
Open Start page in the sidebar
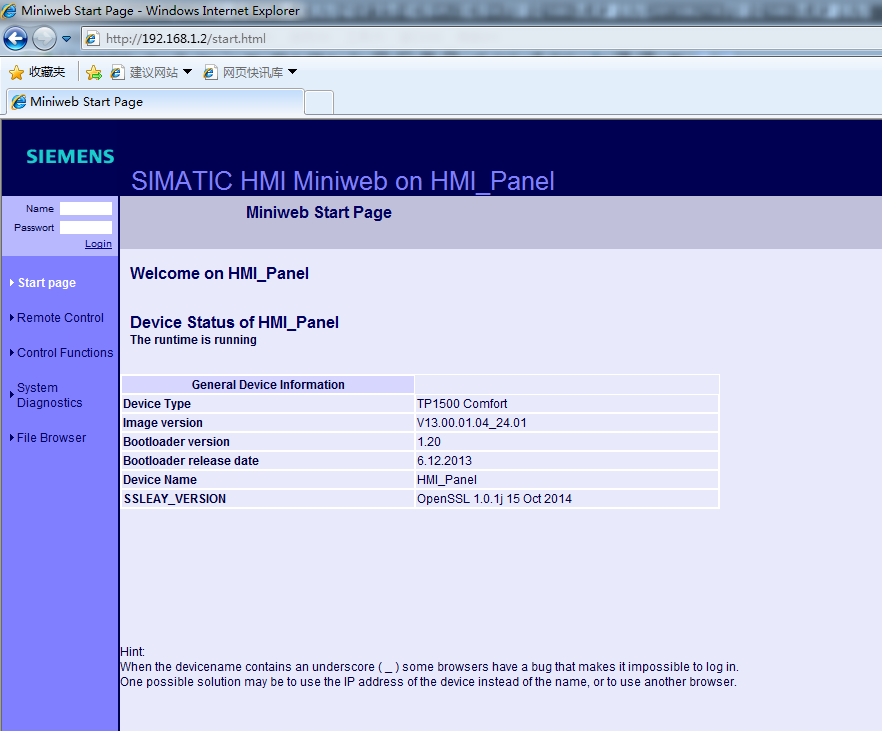pyautogui.click(x=47, y=283)
